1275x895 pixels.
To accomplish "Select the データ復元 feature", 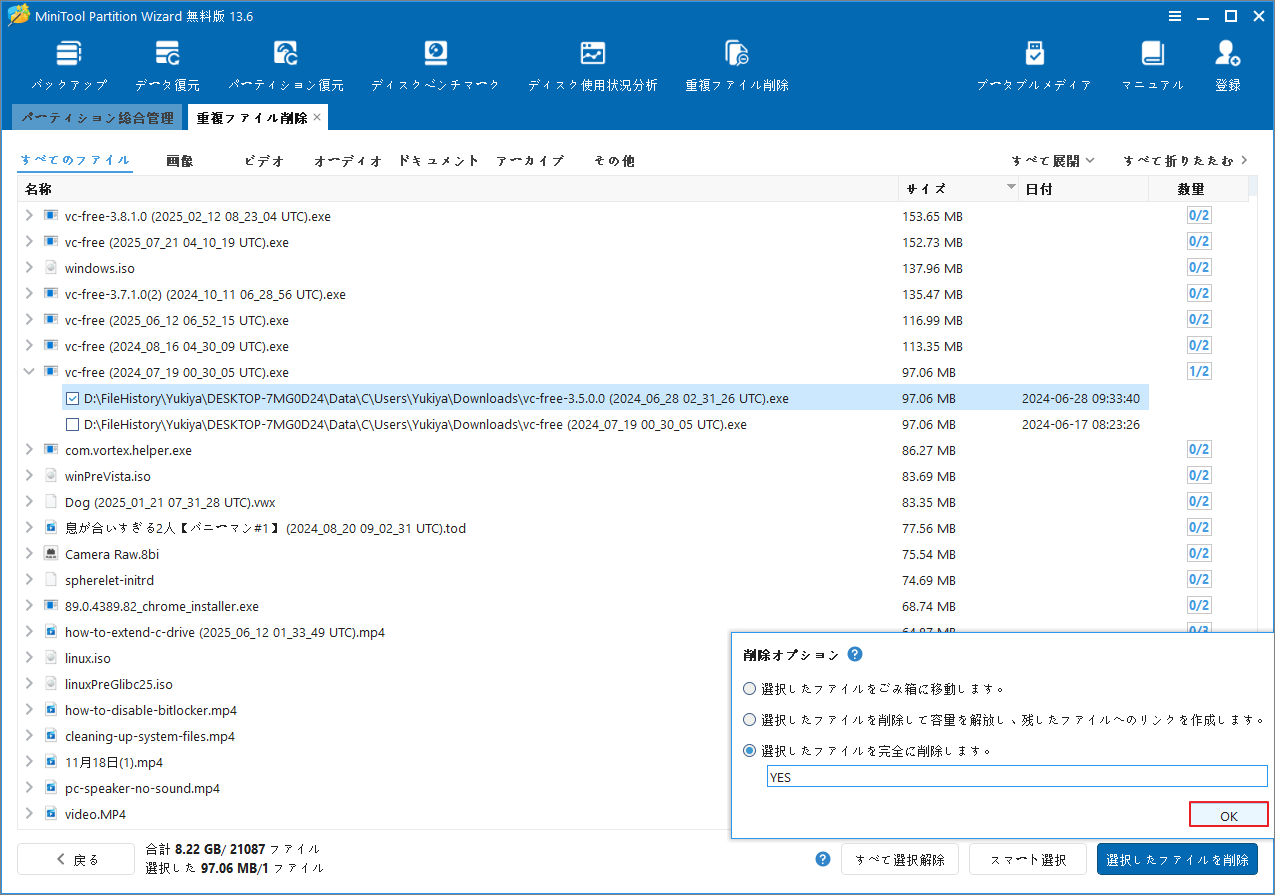I will (x=166, y=62).
